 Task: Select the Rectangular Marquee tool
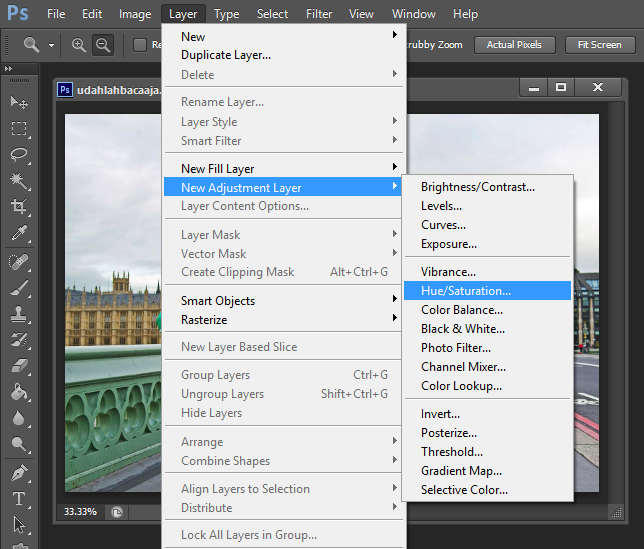(x=19, y=129)
